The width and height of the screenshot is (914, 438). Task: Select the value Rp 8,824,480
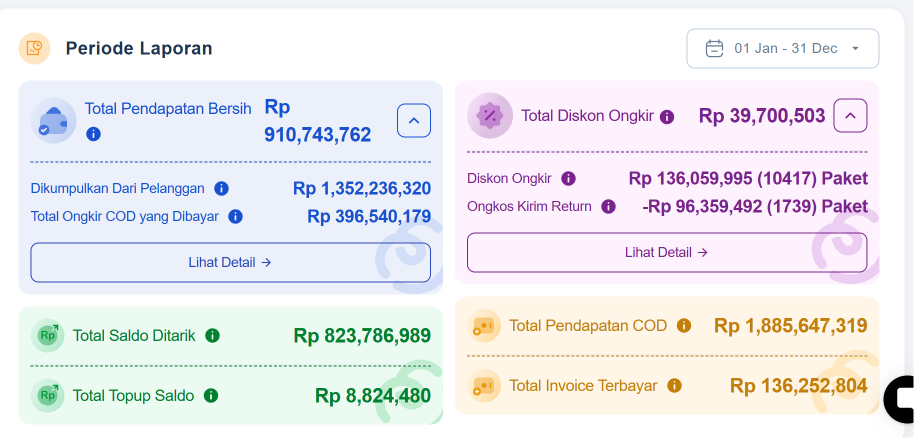coord(372,395)
